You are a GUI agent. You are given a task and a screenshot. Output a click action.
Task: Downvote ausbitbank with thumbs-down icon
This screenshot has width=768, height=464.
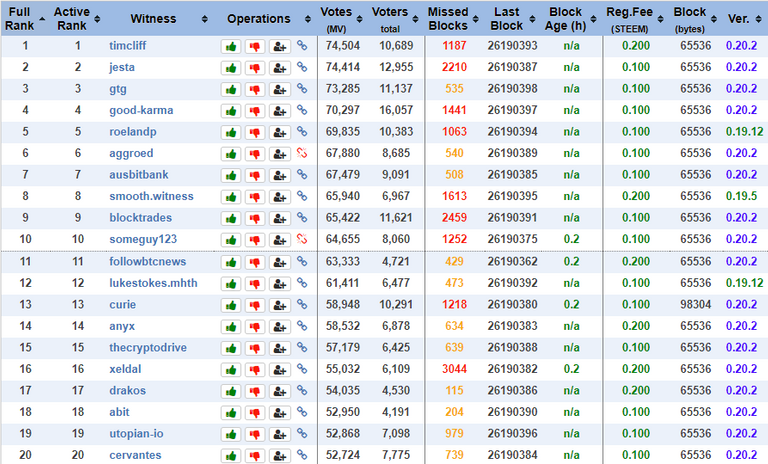click(255, 175)
